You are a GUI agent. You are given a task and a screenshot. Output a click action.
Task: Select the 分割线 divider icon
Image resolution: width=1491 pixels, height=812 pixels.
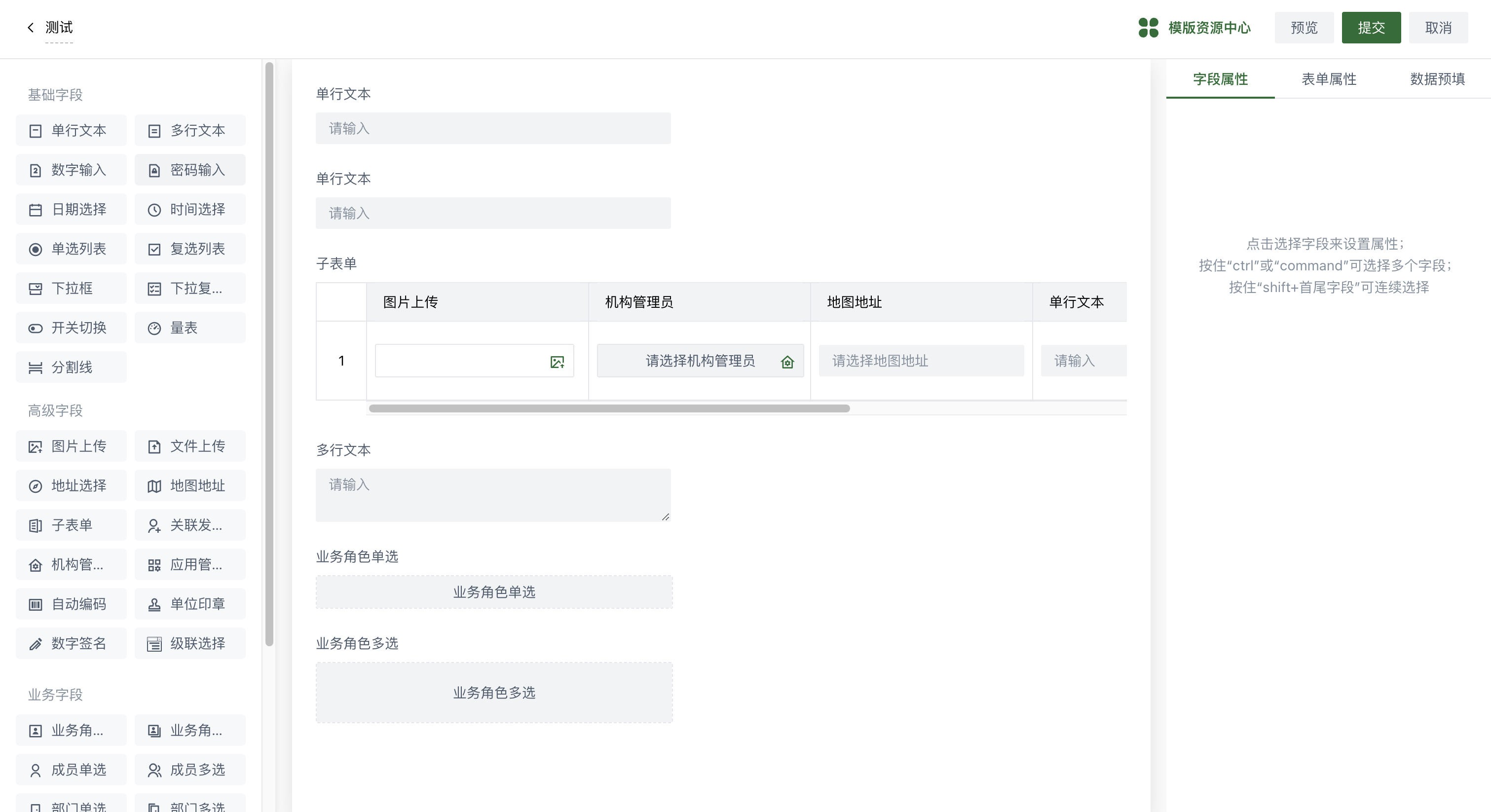point(36,368)
